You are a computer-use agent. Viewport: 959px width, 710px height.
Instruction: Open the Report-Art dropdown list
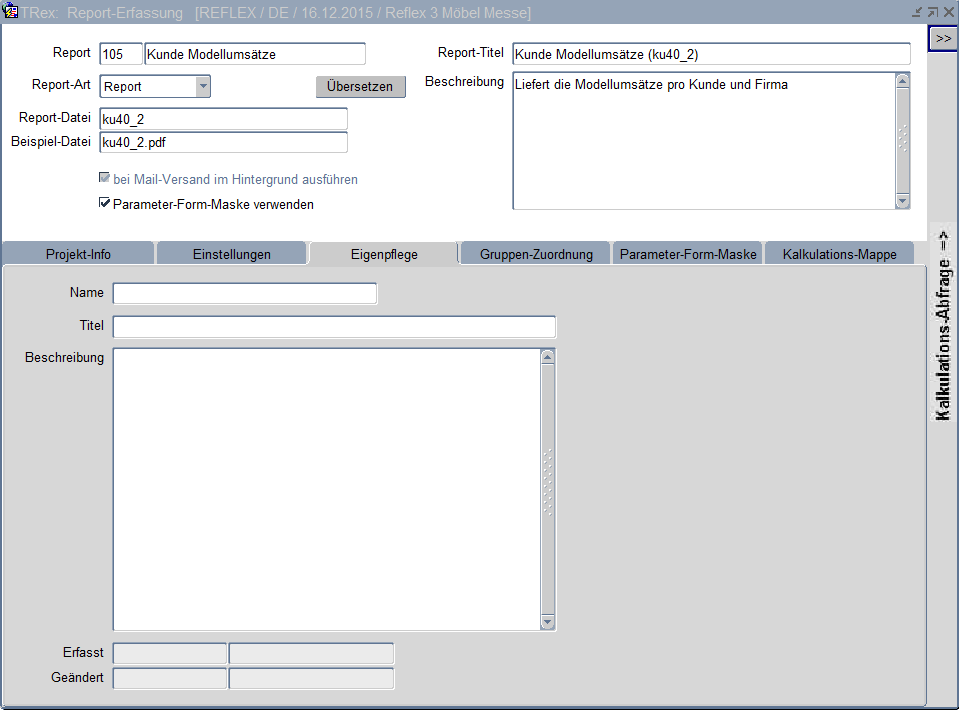click(203, 86)
